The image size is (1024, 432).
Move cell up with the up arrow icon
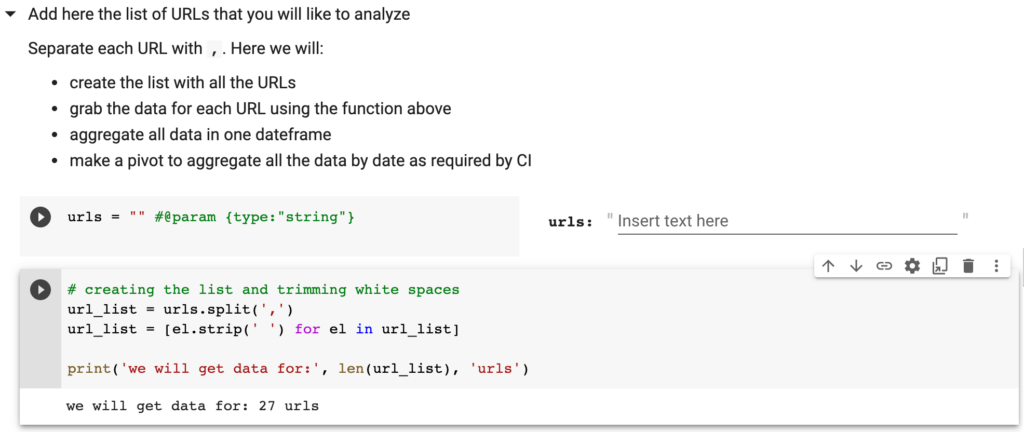click(x=828, y=266)
